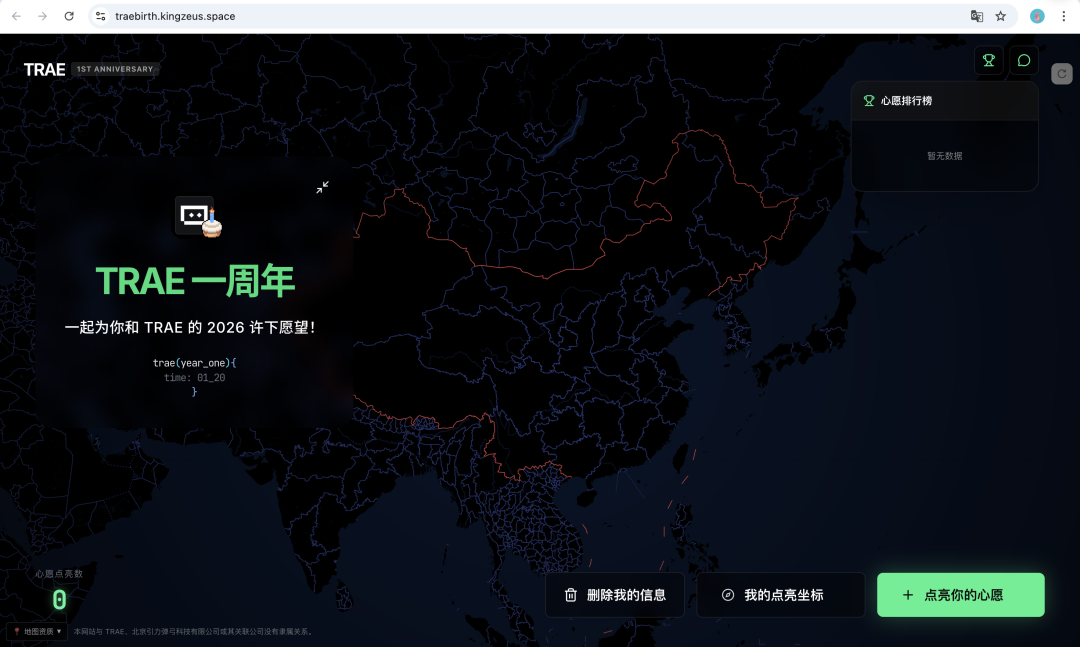
Task: Toggle the trophy leaderboard panel icon
Action: point(989,61)
